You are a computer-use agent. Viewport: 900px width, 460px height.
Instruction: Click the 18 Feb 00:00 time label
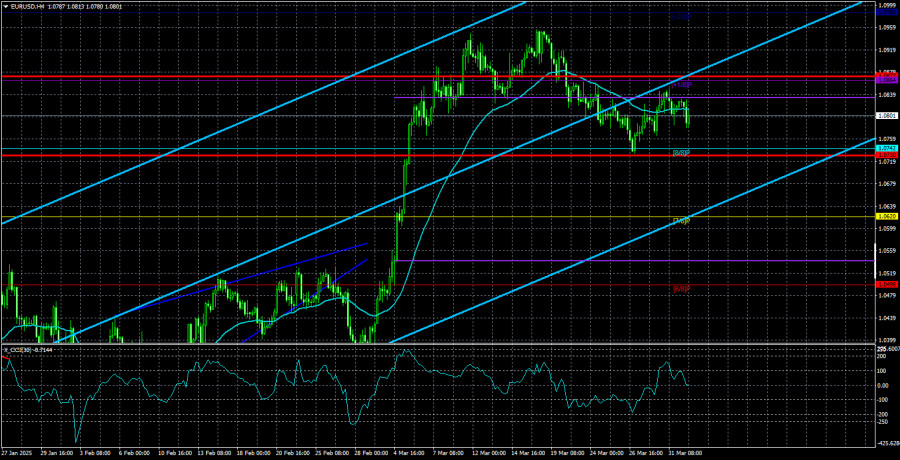[256, 453]
